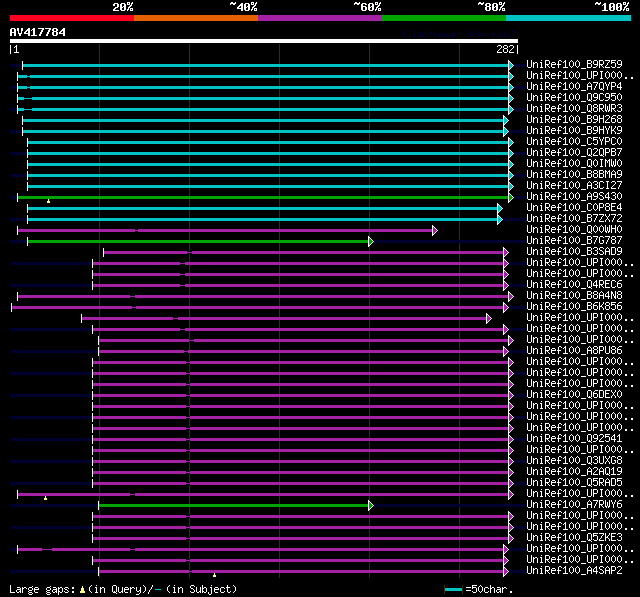
Task: Click the green arrowhead ending the A7RWY6 alignment
Action: click(371, 506)
